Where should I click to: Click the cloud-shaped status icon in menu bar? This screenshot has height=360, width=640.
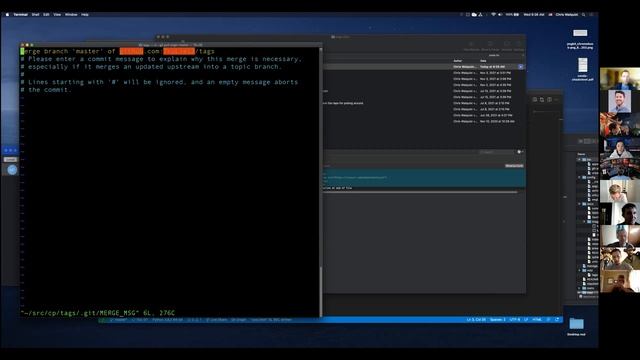(x=474, y=14)
